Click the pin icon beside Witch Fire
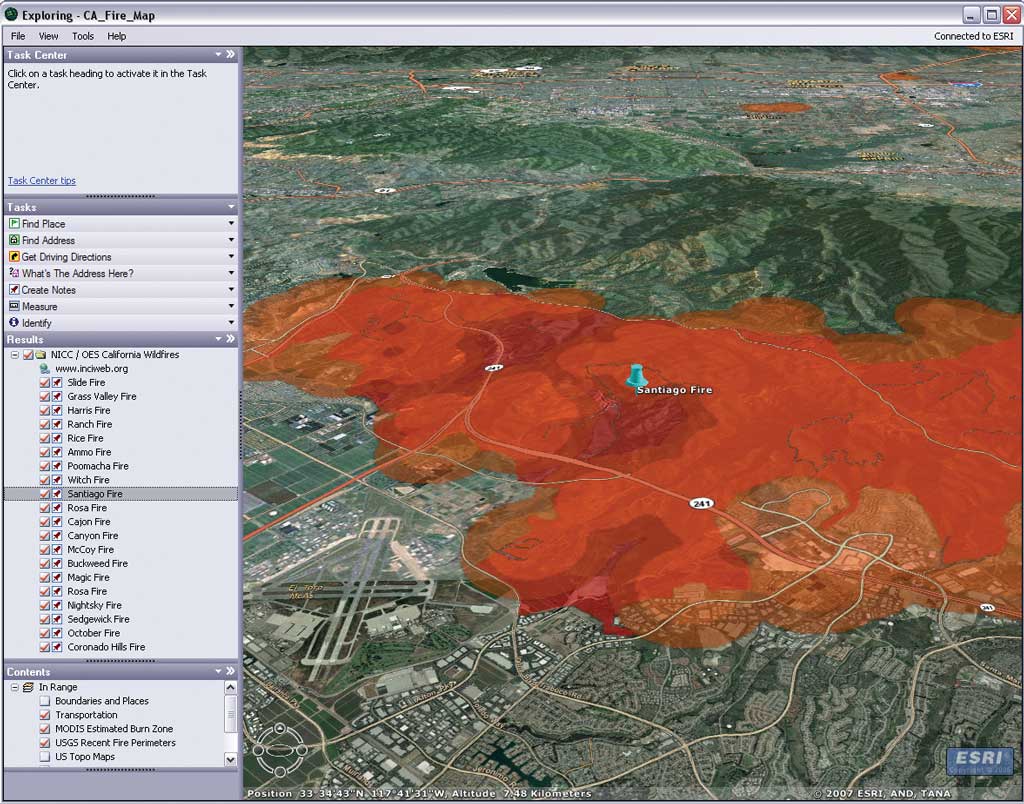 pyautogui.click(x=57, y=480)
